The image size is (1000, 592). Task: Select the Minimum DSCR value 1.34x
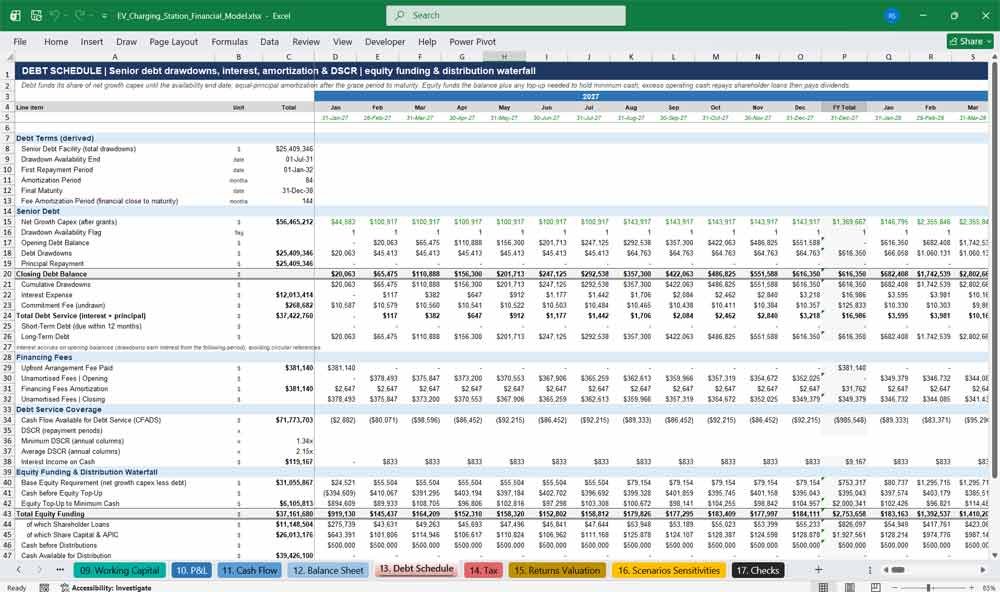pos(304,441)
